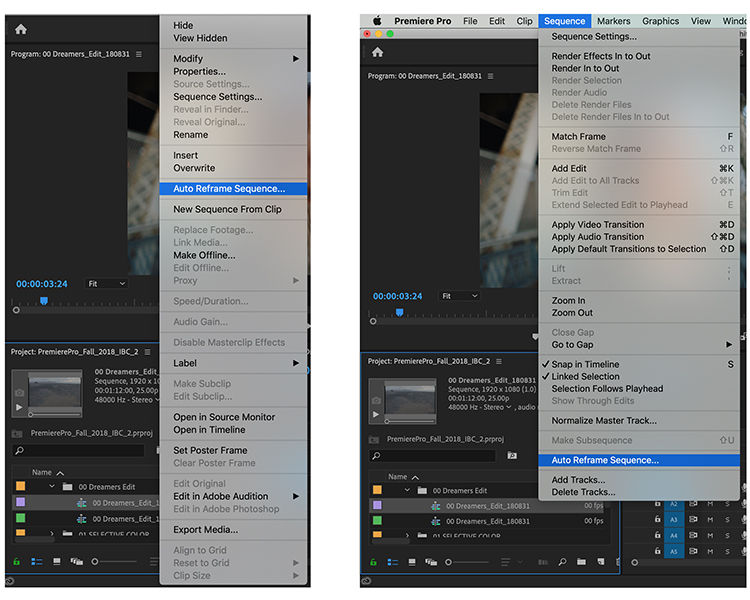Toggle the Project write lock in the right screenshot
Image resolution: width=750 pixels, height=600 pixels.
click(373, 562)
